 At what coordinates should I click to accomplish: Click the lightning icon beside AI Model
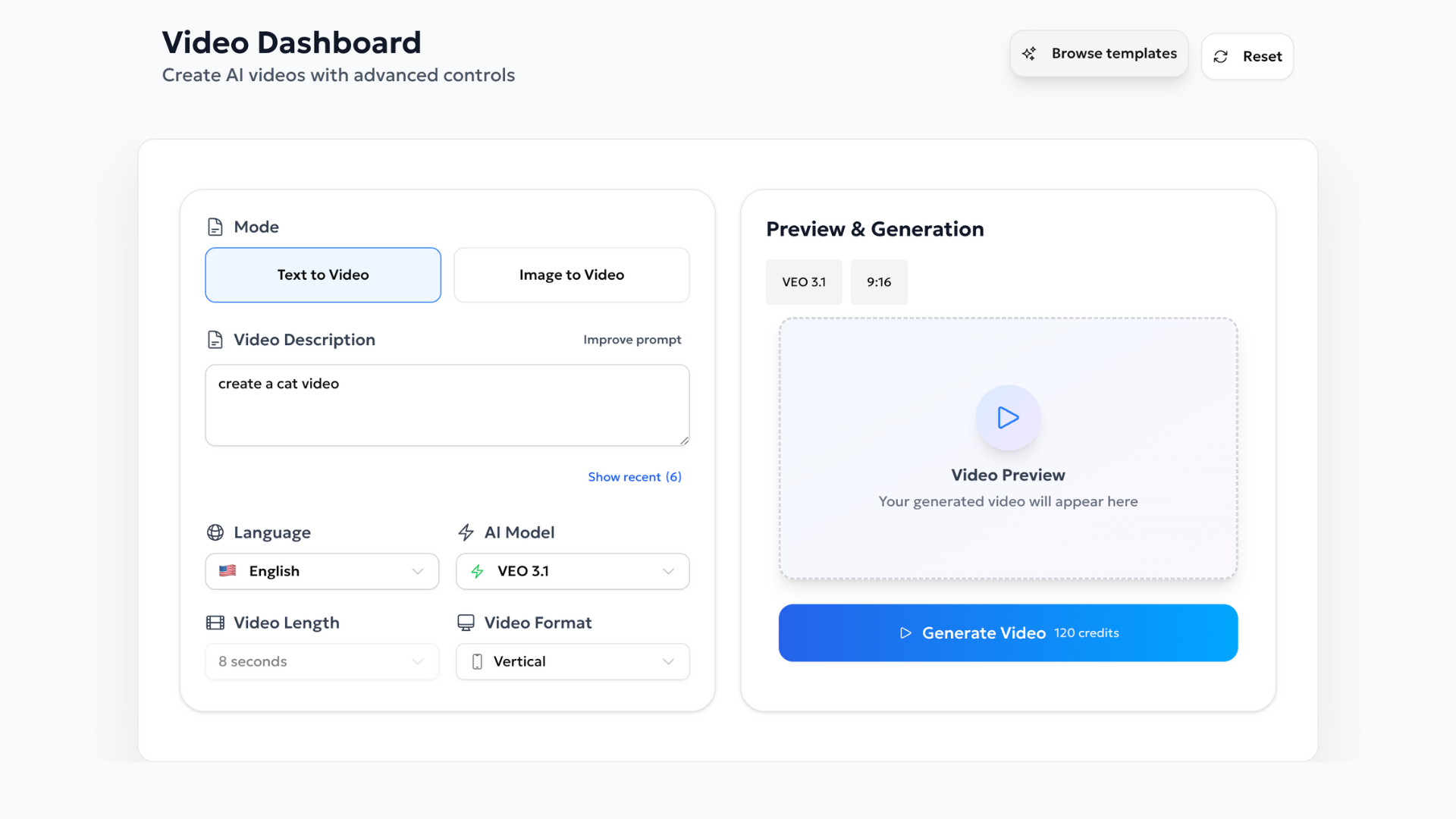[x=466, y=532]
